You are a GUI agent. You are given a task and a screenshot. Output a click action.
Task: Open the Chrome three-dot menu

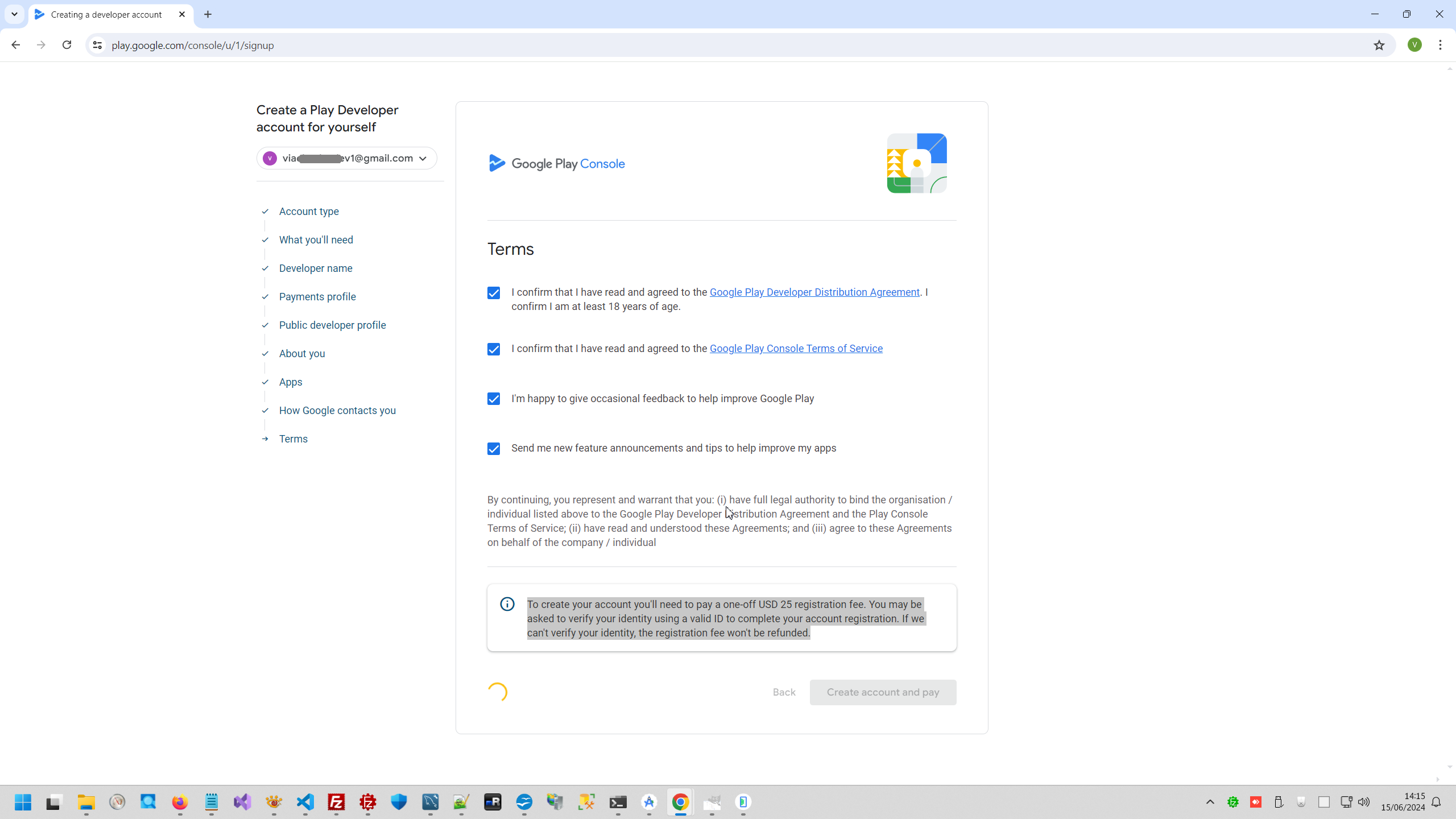click(1440, 45)
